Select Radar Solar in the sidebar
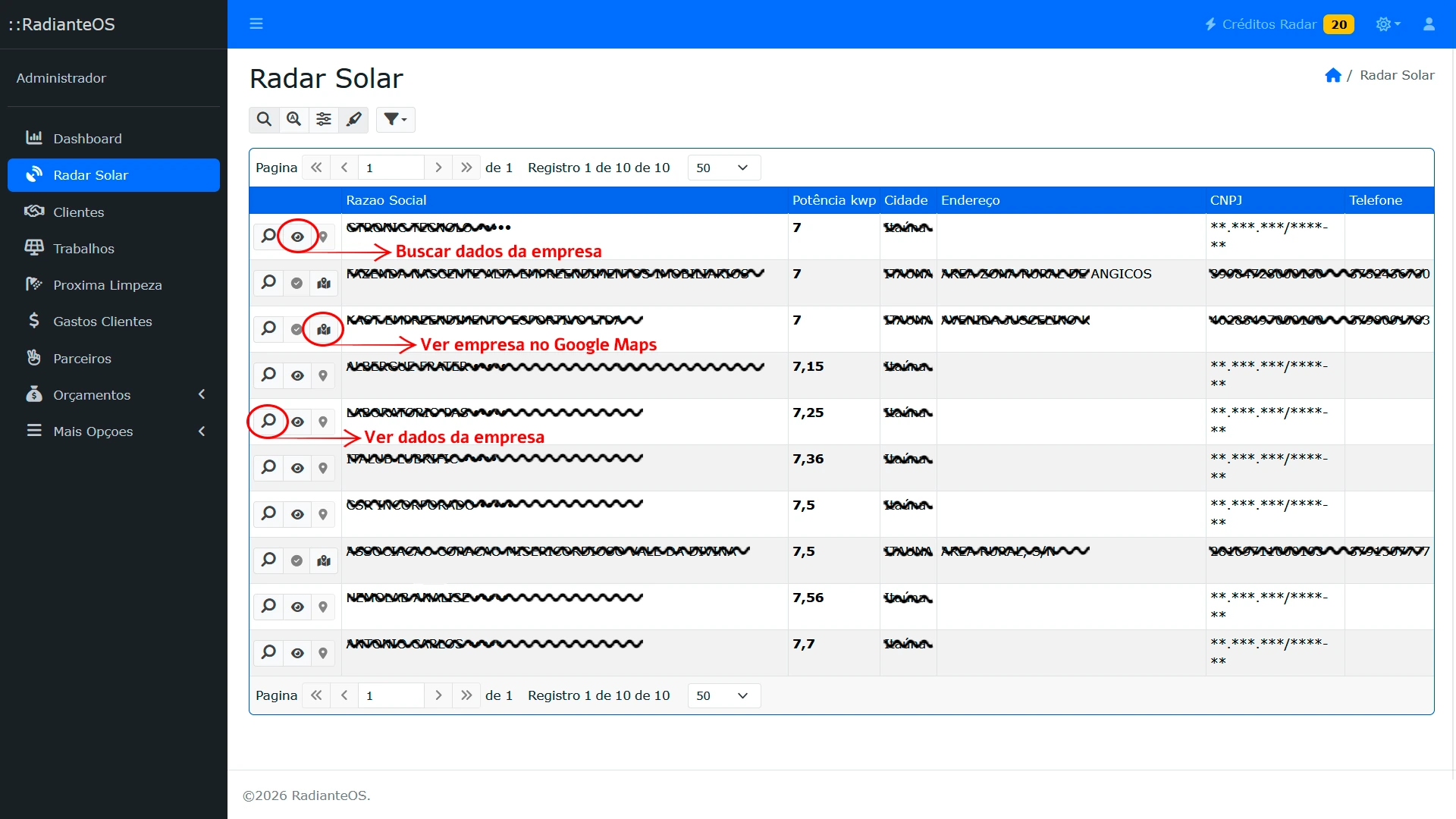This screenshot has height=819, width=1456. coord(114,175)
